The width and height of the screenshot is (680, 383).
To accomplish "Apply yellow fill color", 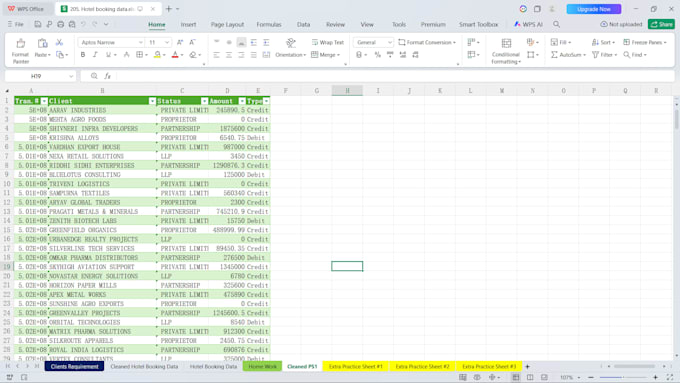I will pos(157,55).
